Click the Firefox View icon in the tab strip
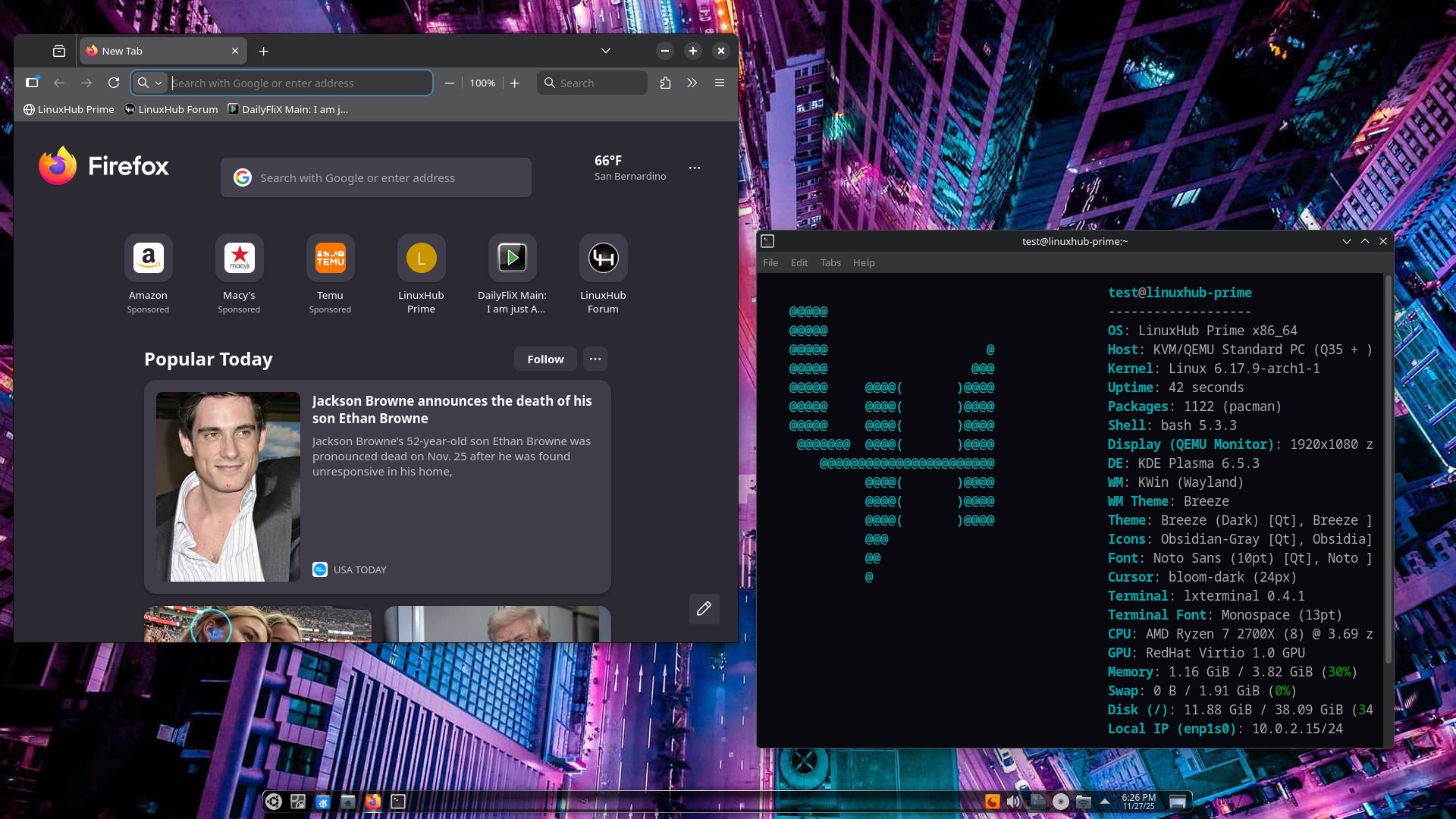This screenshot has height=819, width=1456. (x=59, y=51)
